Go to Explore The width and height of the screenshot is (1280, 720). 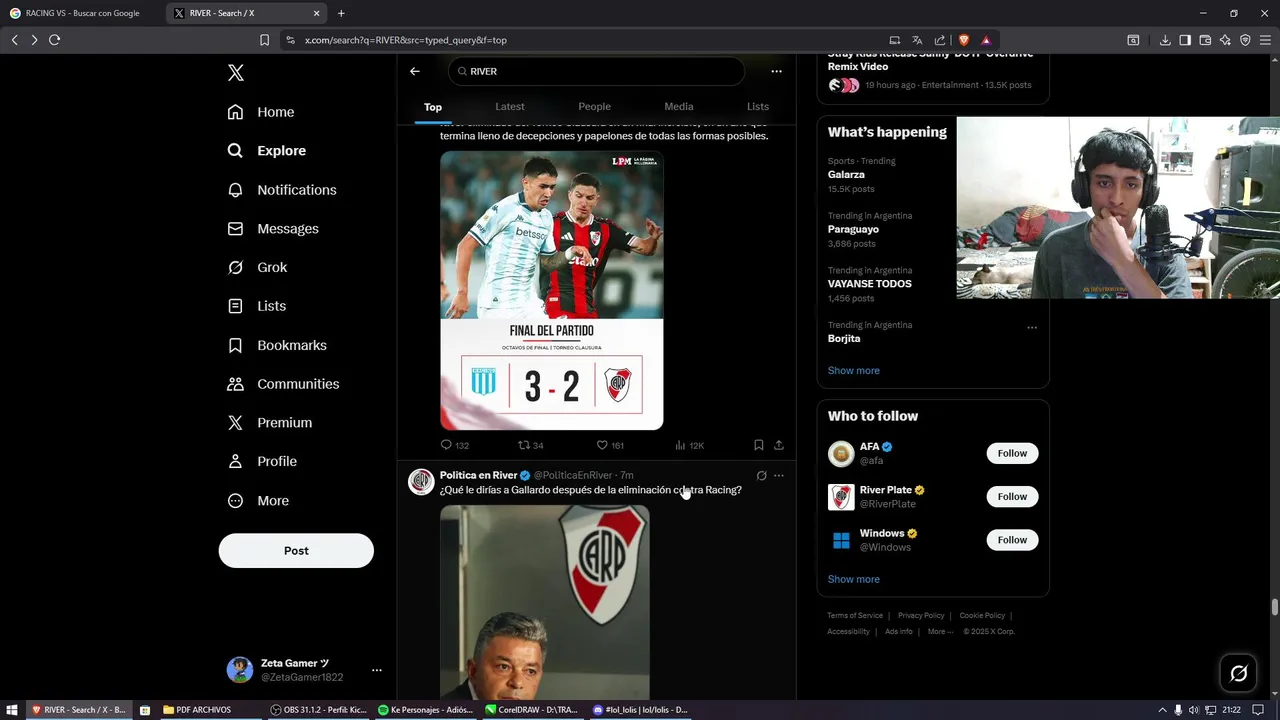[x=266, y=151]
